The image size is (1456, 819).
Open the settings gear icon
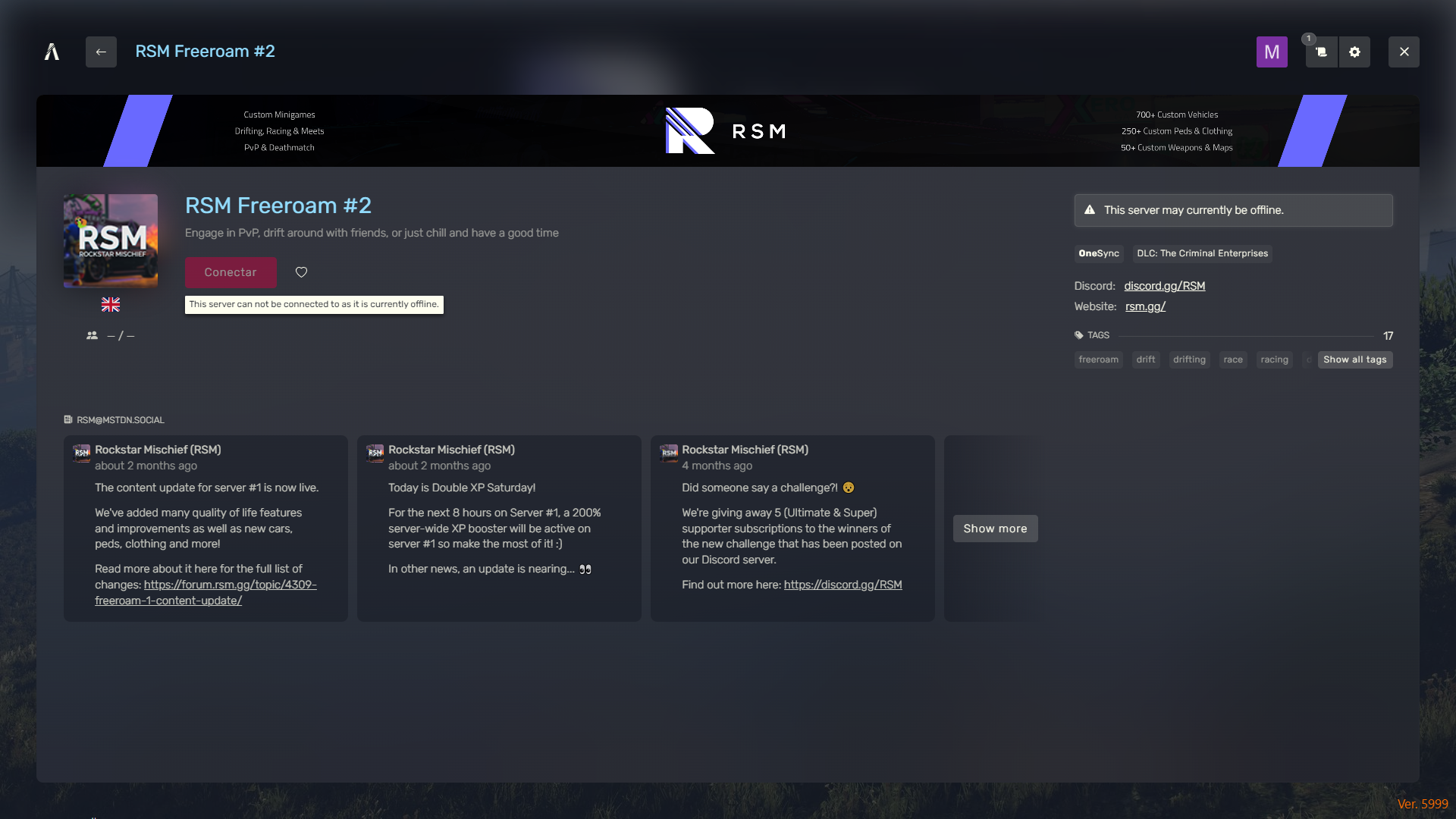[x=1355, y=52]
